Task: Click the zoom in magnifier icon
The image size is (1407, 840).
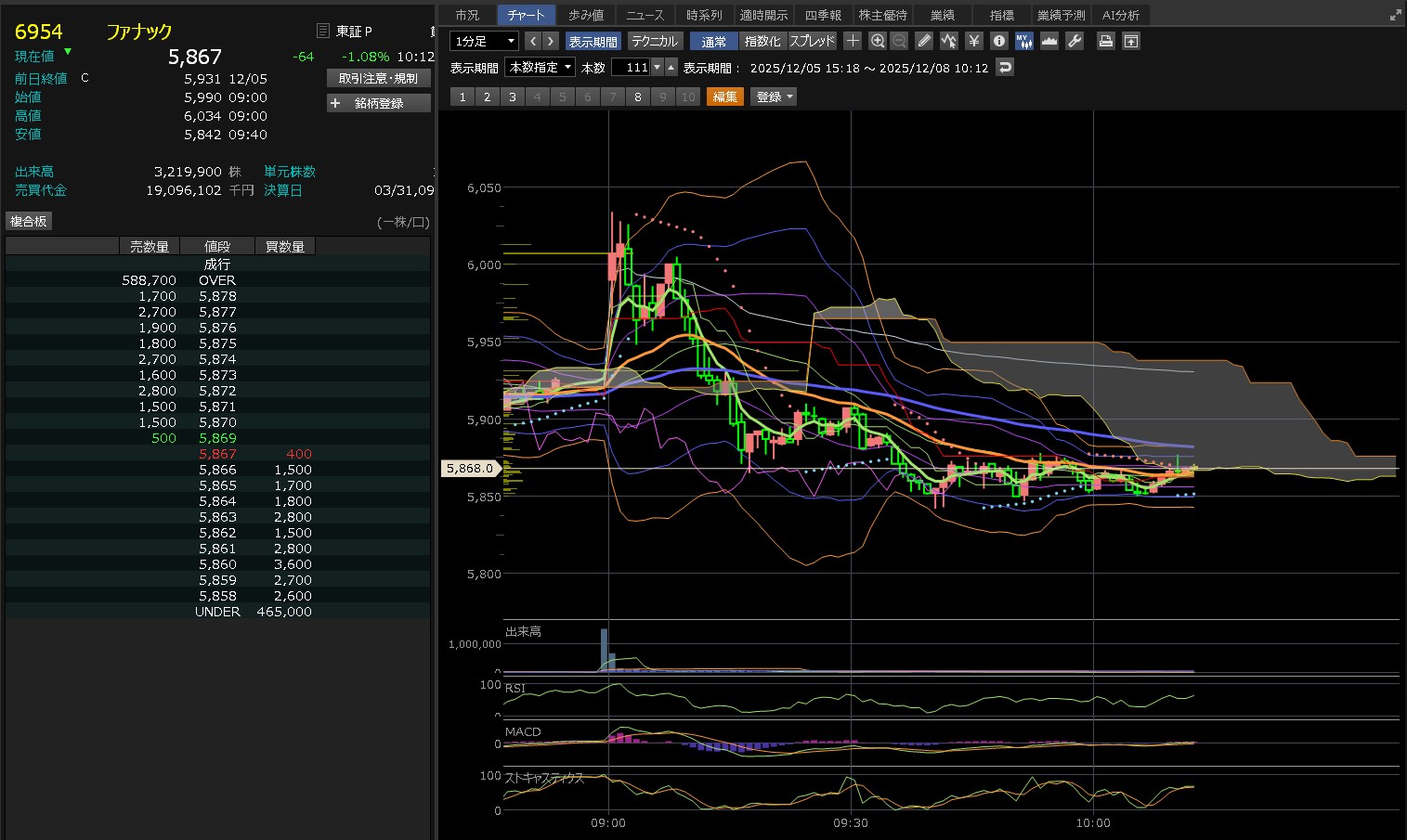Action: (878, 41)
